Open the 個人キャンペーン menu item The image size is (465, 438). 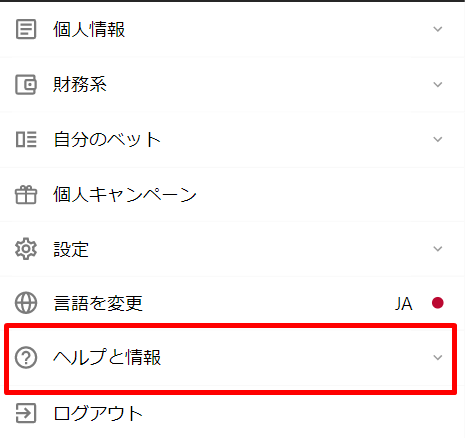232,195
